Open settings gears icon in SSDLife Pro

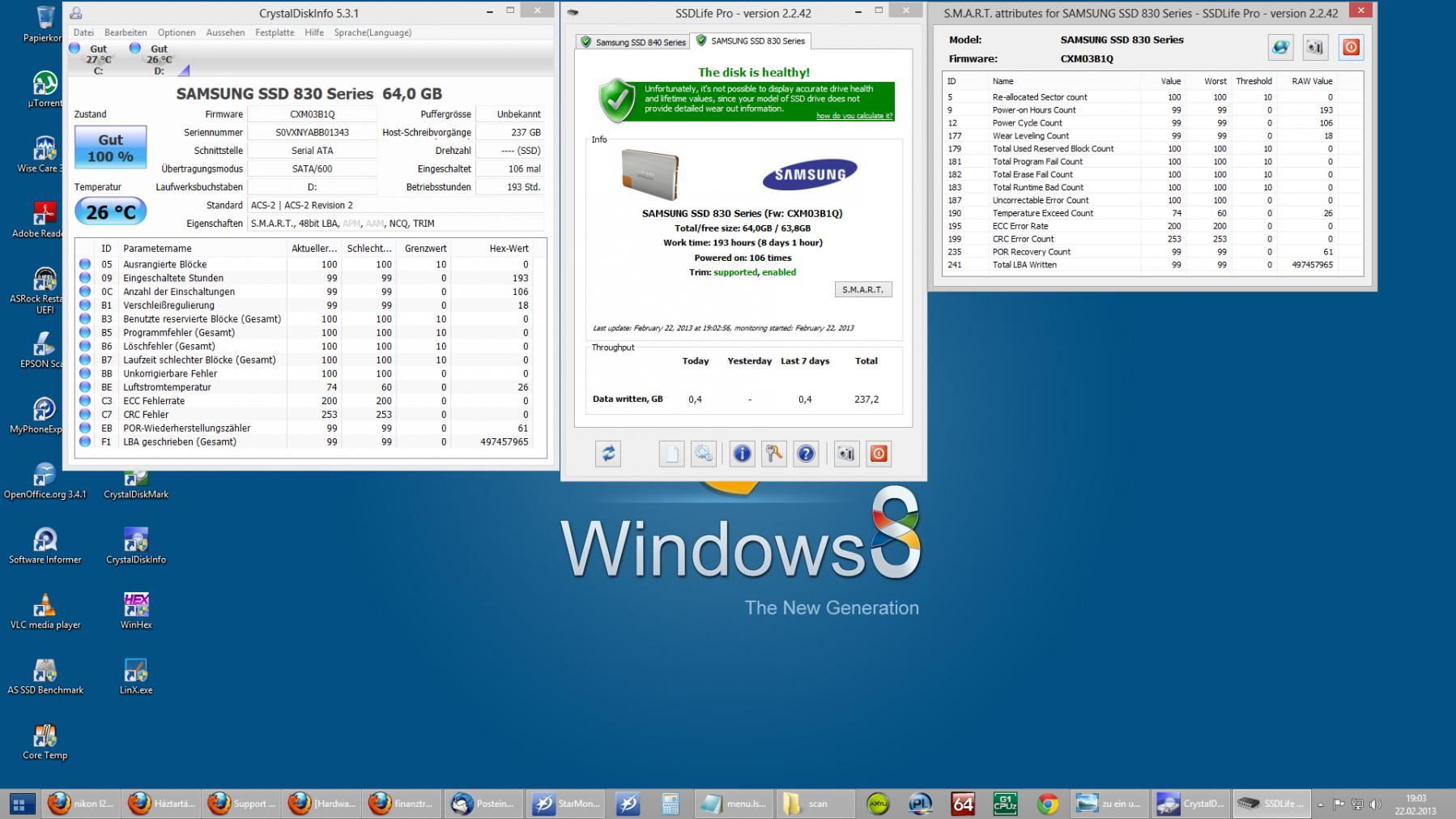(703, 454)
